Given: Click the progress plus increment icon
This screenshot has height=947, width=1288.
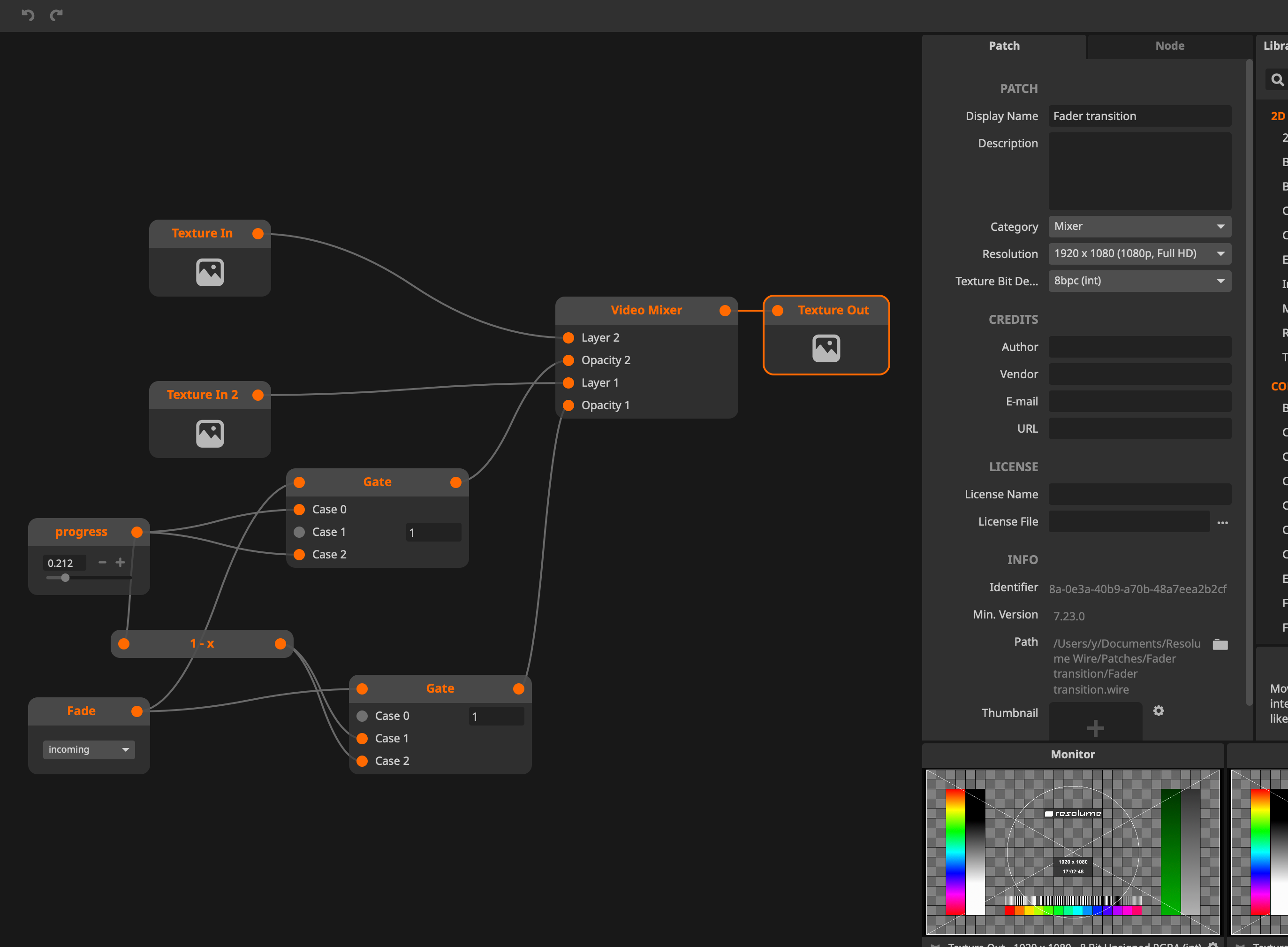Looking at the screenshot, I should [121, 562].
